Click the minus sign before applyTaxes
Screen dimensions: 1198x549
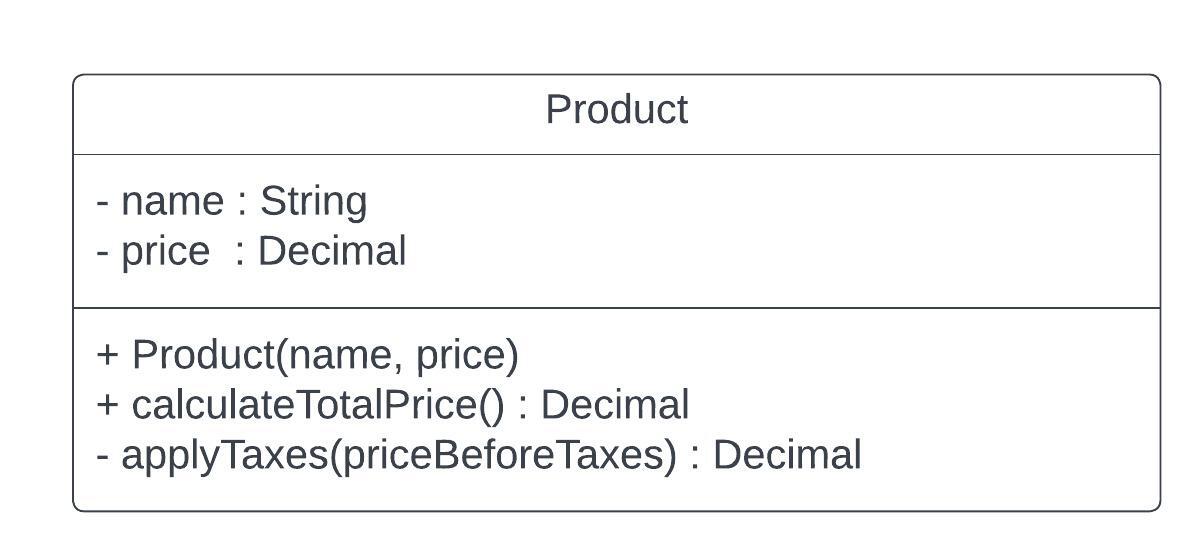pyautogui.click(x=103, y=457)
